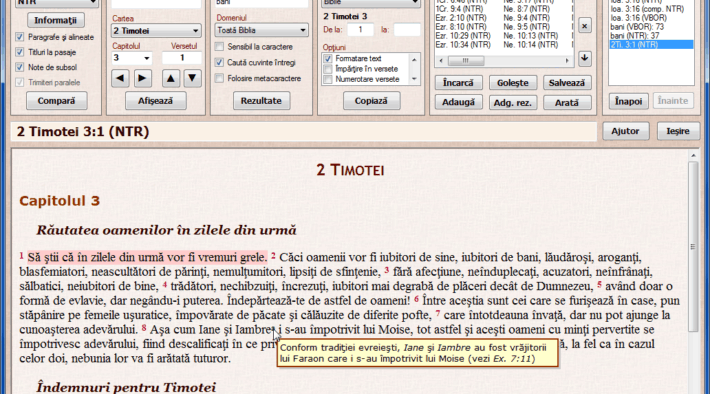Click the Informații button
Screen dimensions: 710x394
(x=56, y=20)
